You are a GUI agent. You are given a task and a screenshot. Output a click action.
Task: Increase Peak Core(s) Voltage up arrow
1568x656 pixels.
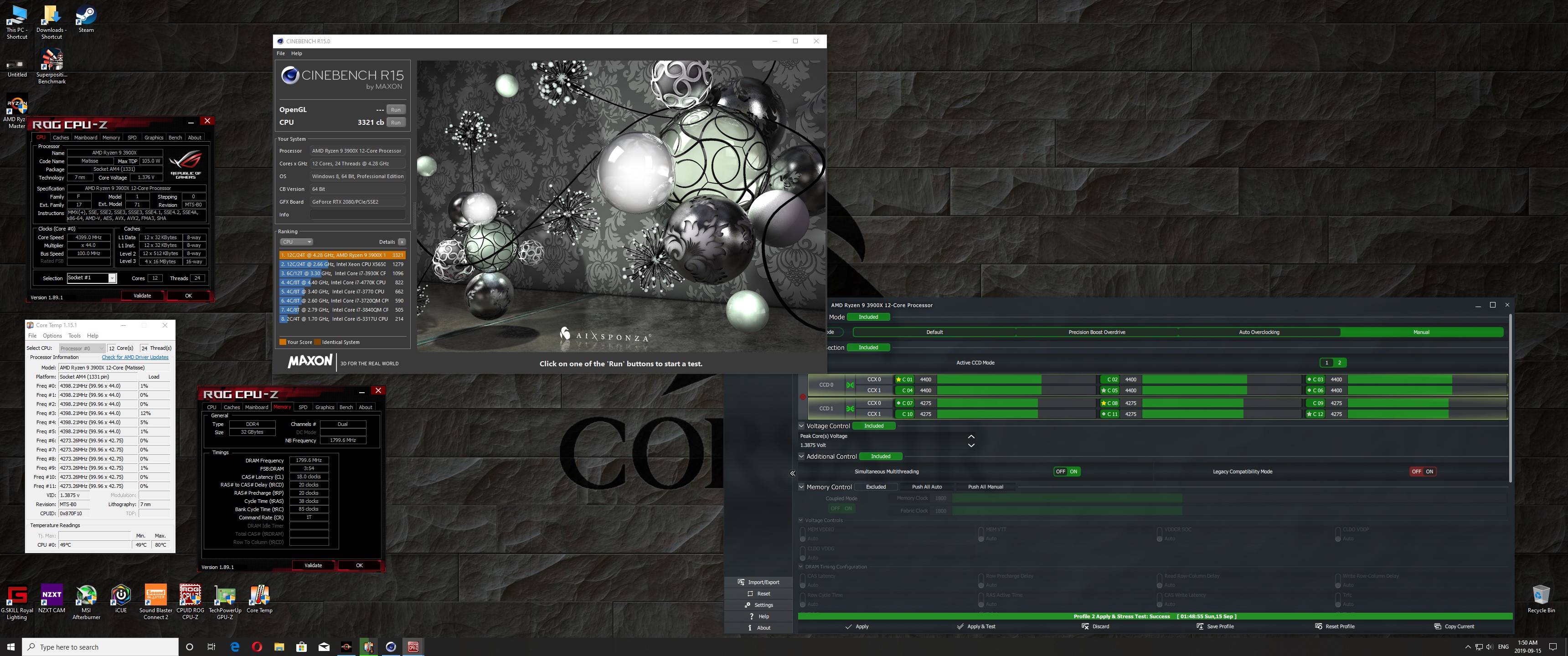click(x=971, y=436)
